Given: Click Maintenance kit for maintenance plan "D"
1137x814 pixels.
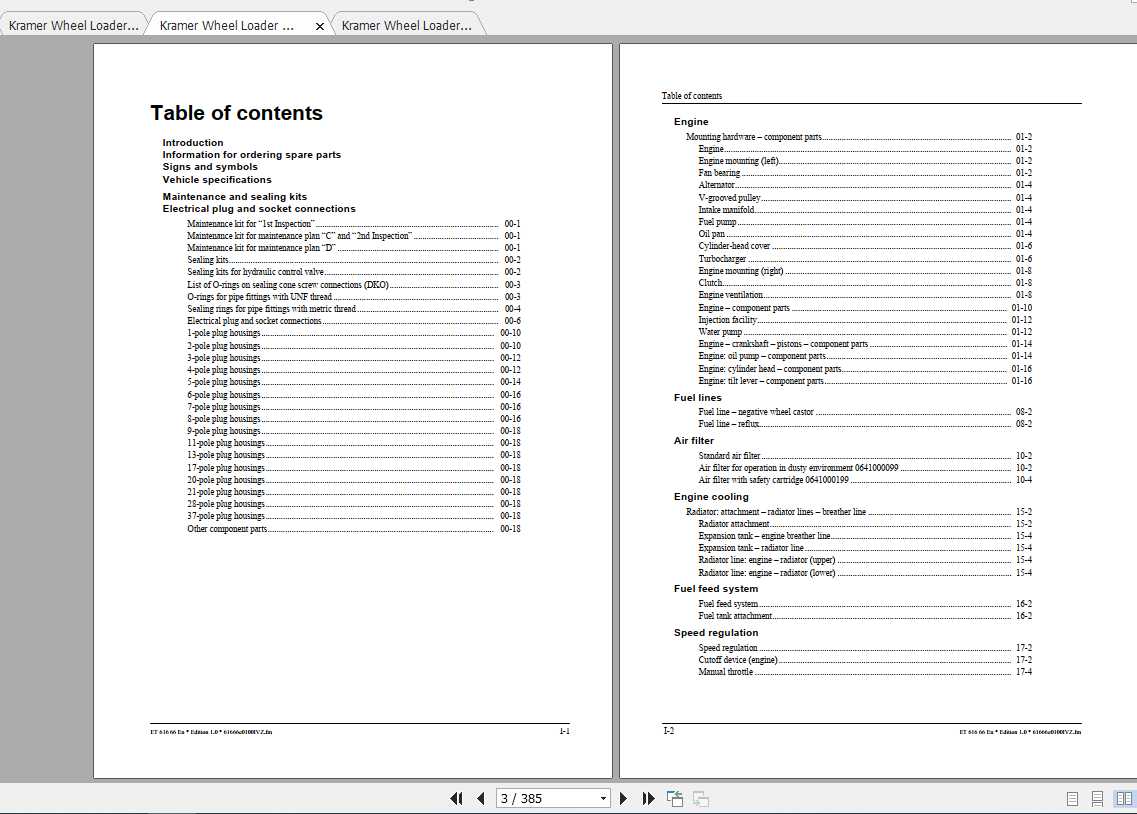Looking at the screenshot, I should point(353,248).
